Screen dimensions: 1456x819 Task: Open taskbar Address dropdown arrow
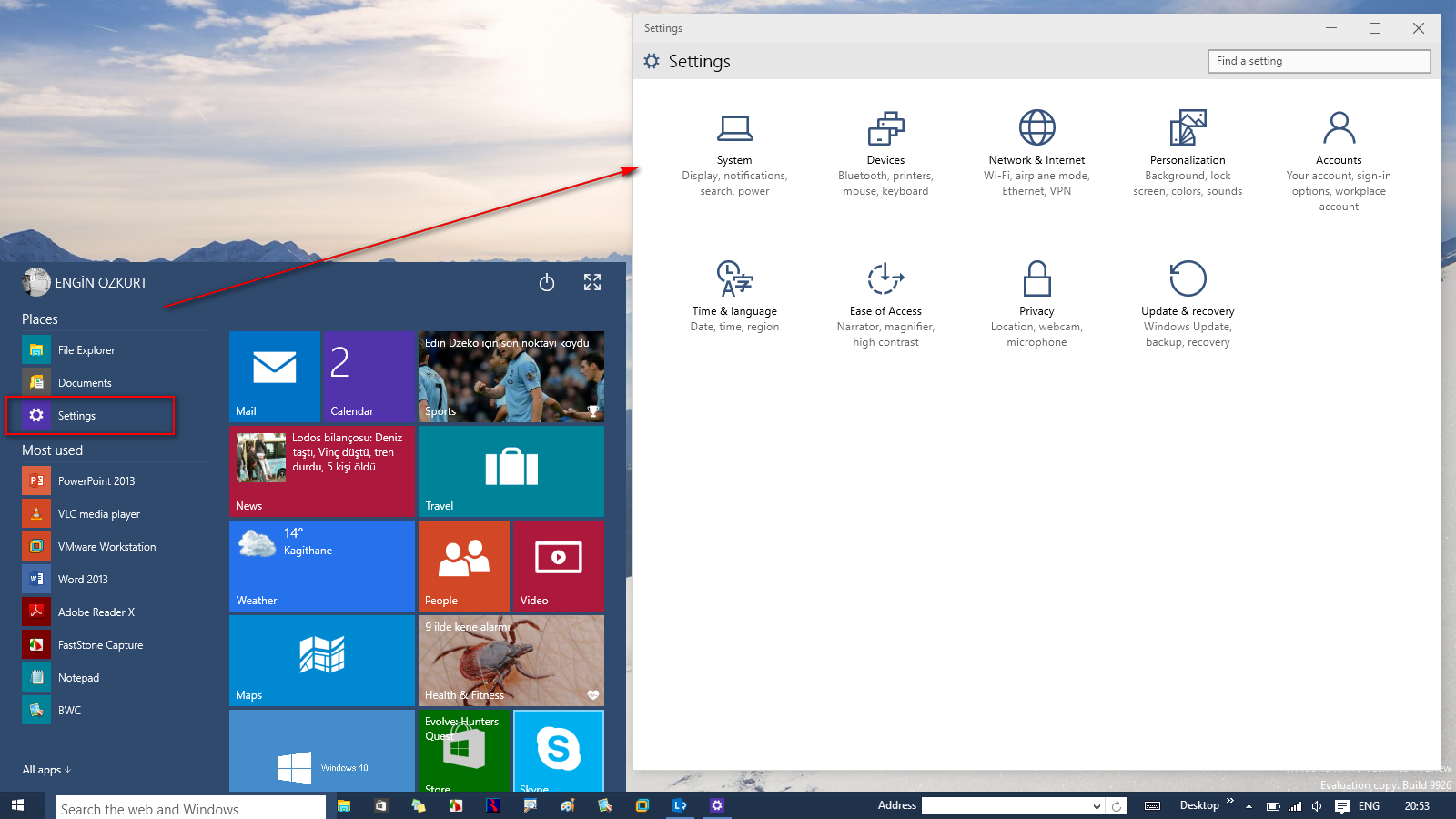pos(1097,806)
